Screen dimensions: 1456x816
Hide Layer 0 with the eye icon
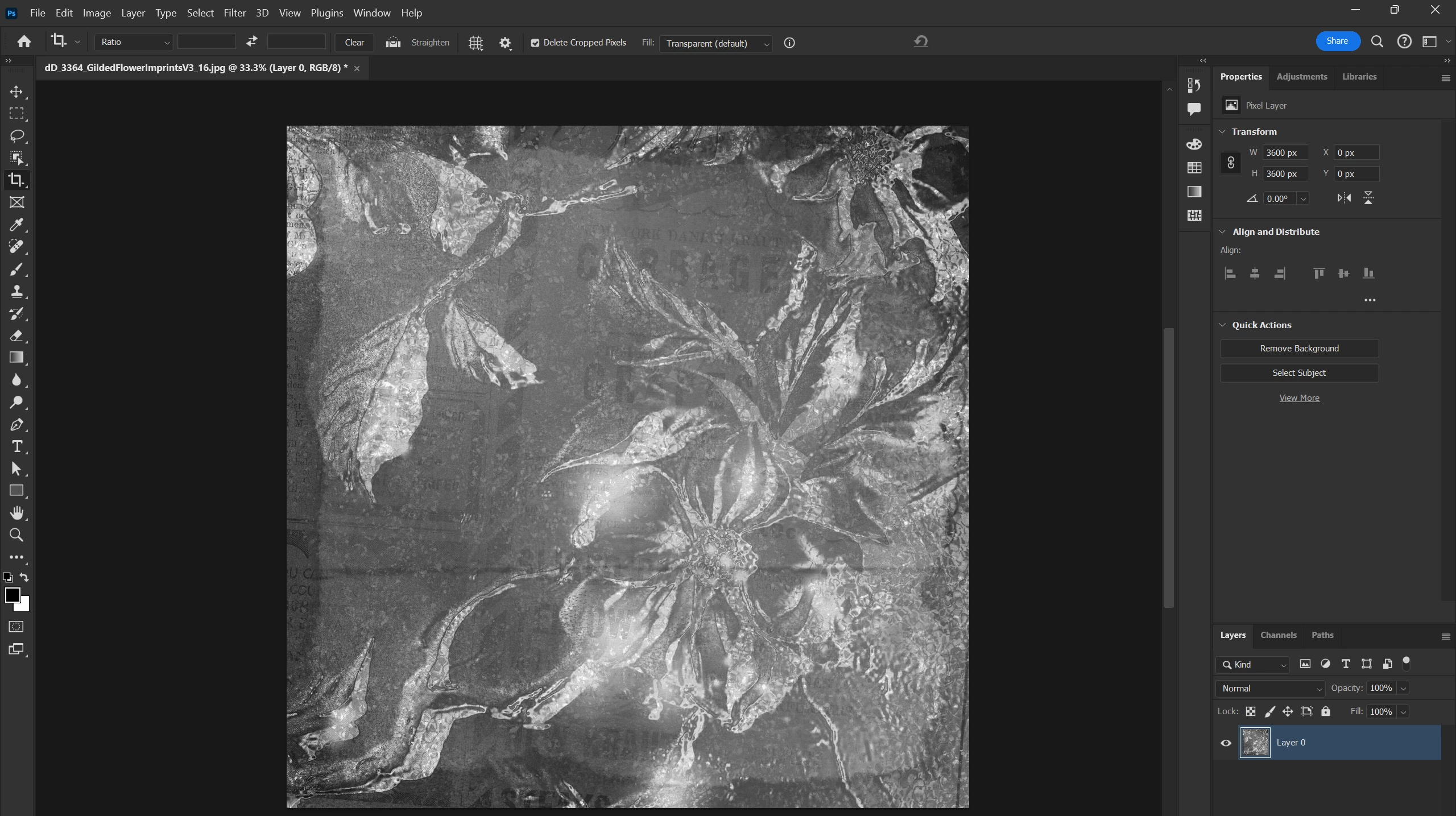point(1226,743)
